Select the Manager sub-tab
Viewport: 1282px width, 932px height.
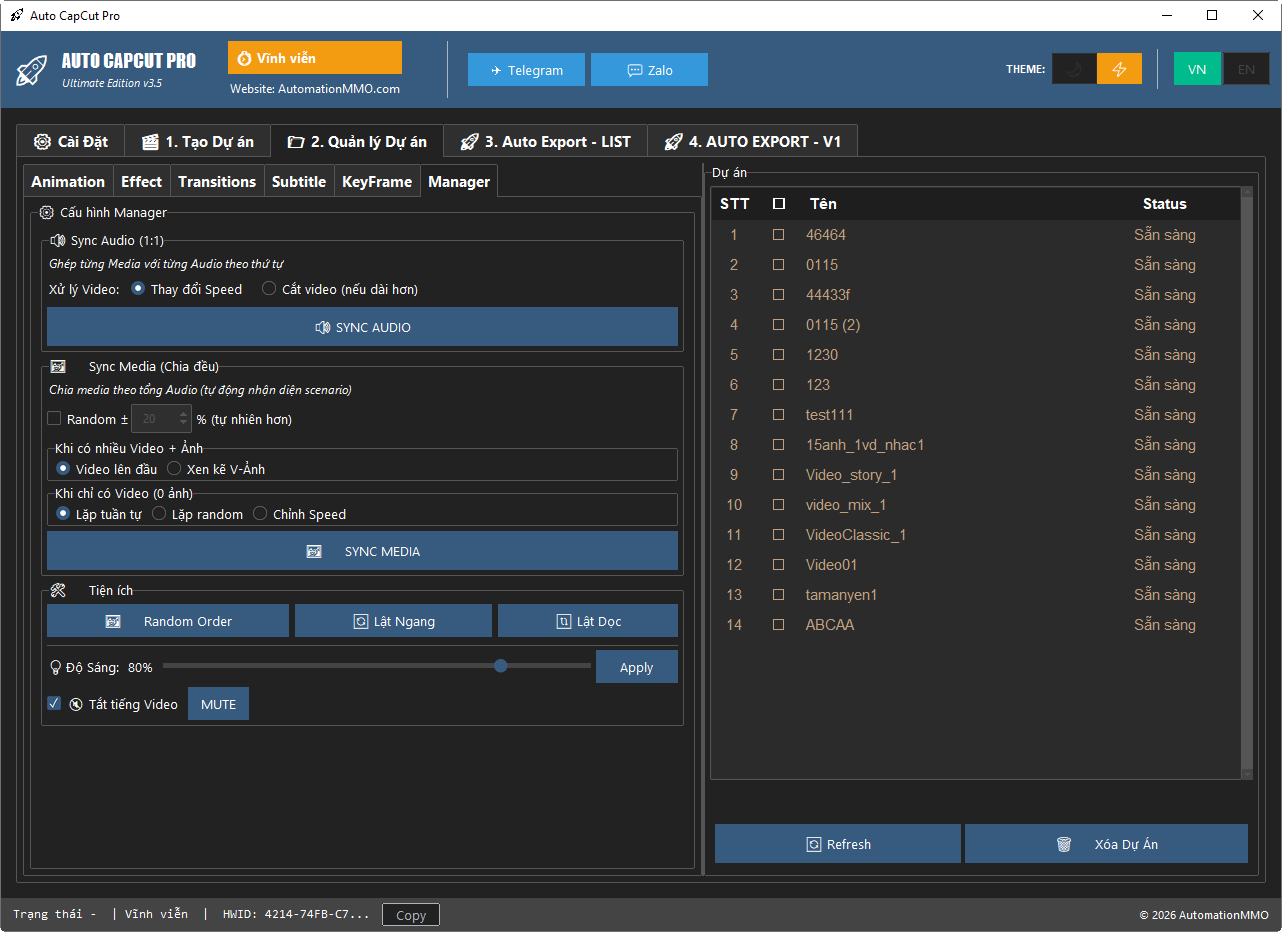(x=459, y=181)
